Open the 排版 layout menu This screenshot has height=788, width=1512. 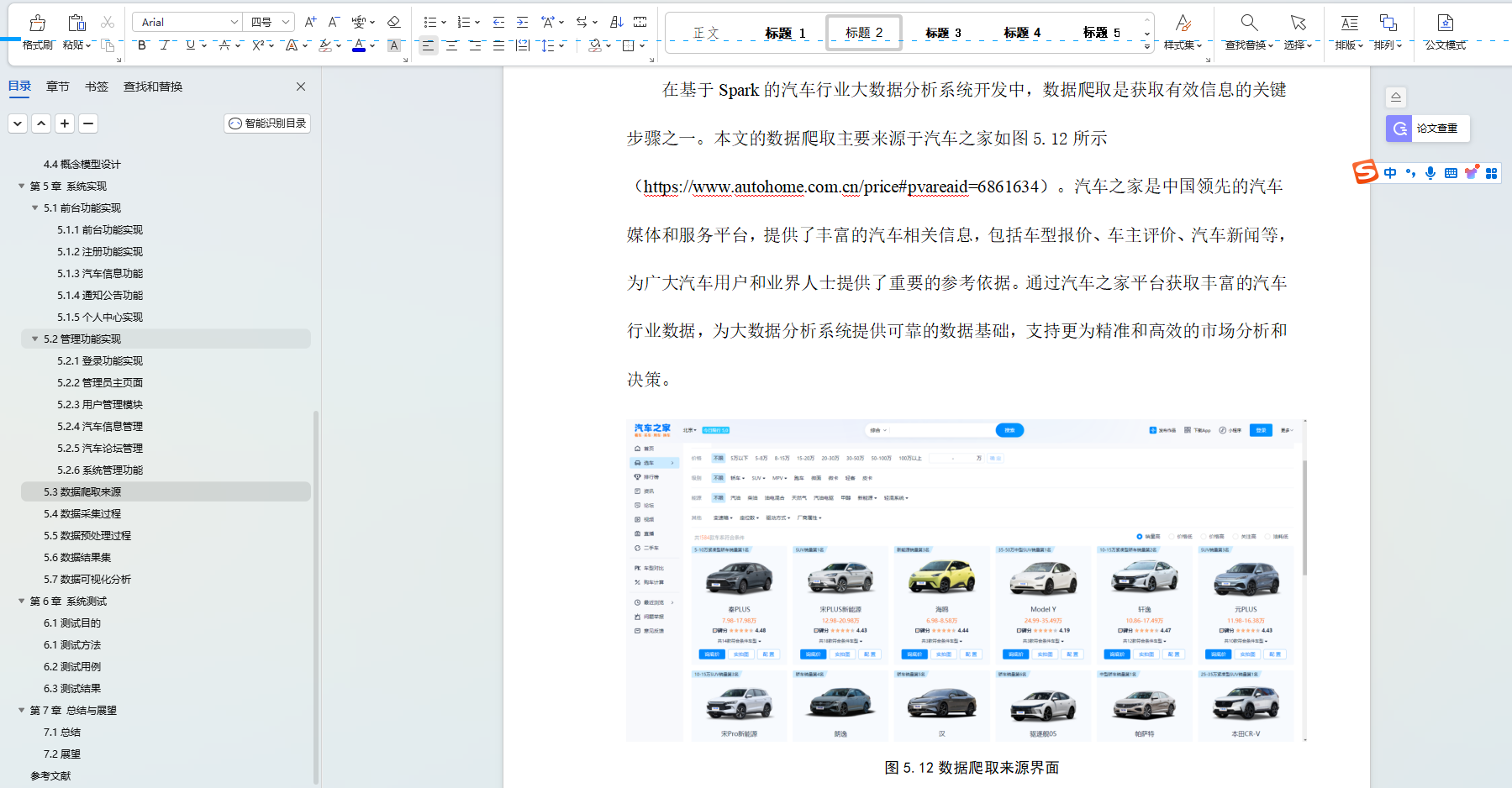pyautogui.click(x=1349, y=32)
